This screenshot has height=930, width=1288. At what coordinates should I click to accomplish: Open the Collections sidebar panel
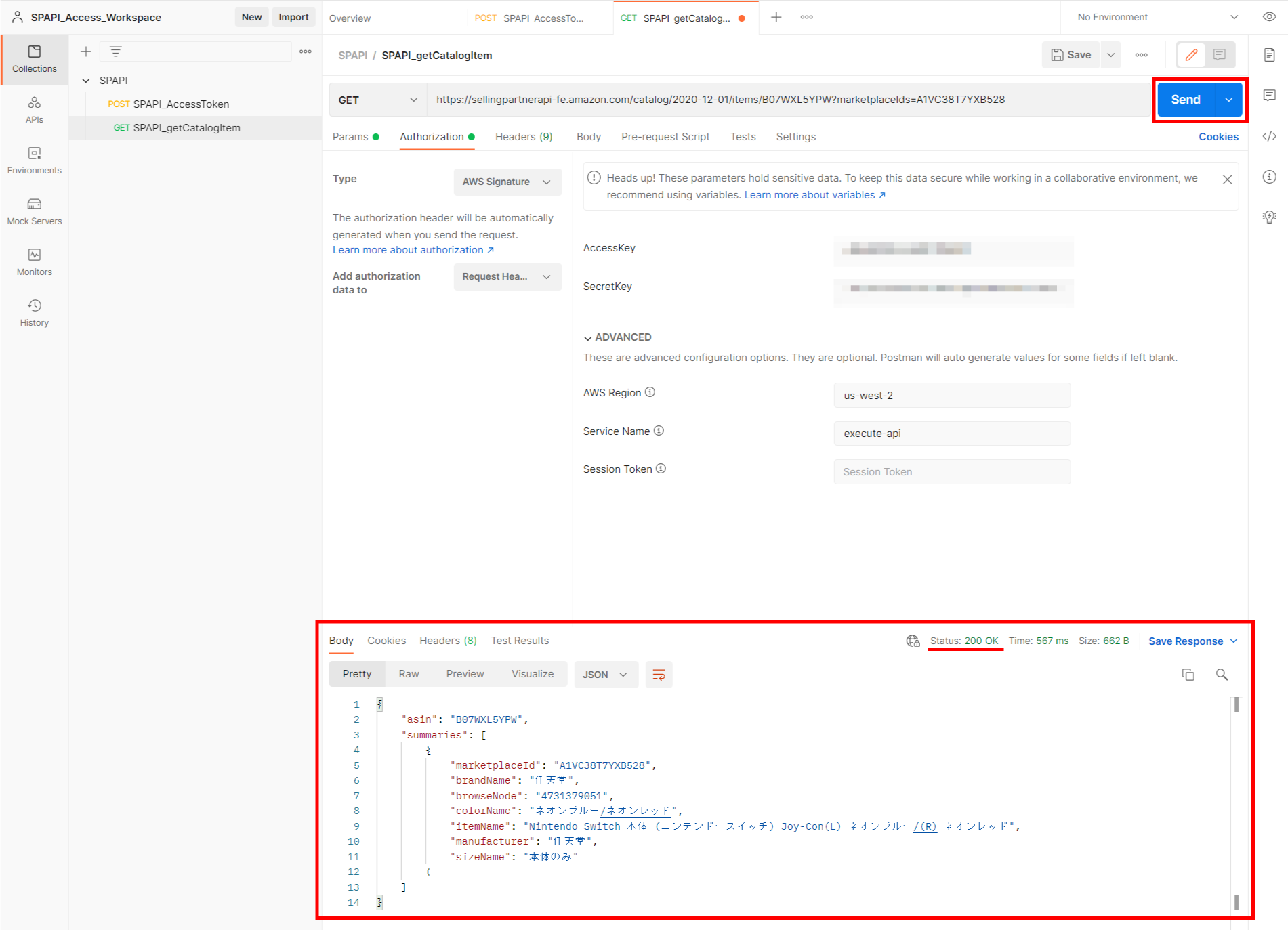34,59
